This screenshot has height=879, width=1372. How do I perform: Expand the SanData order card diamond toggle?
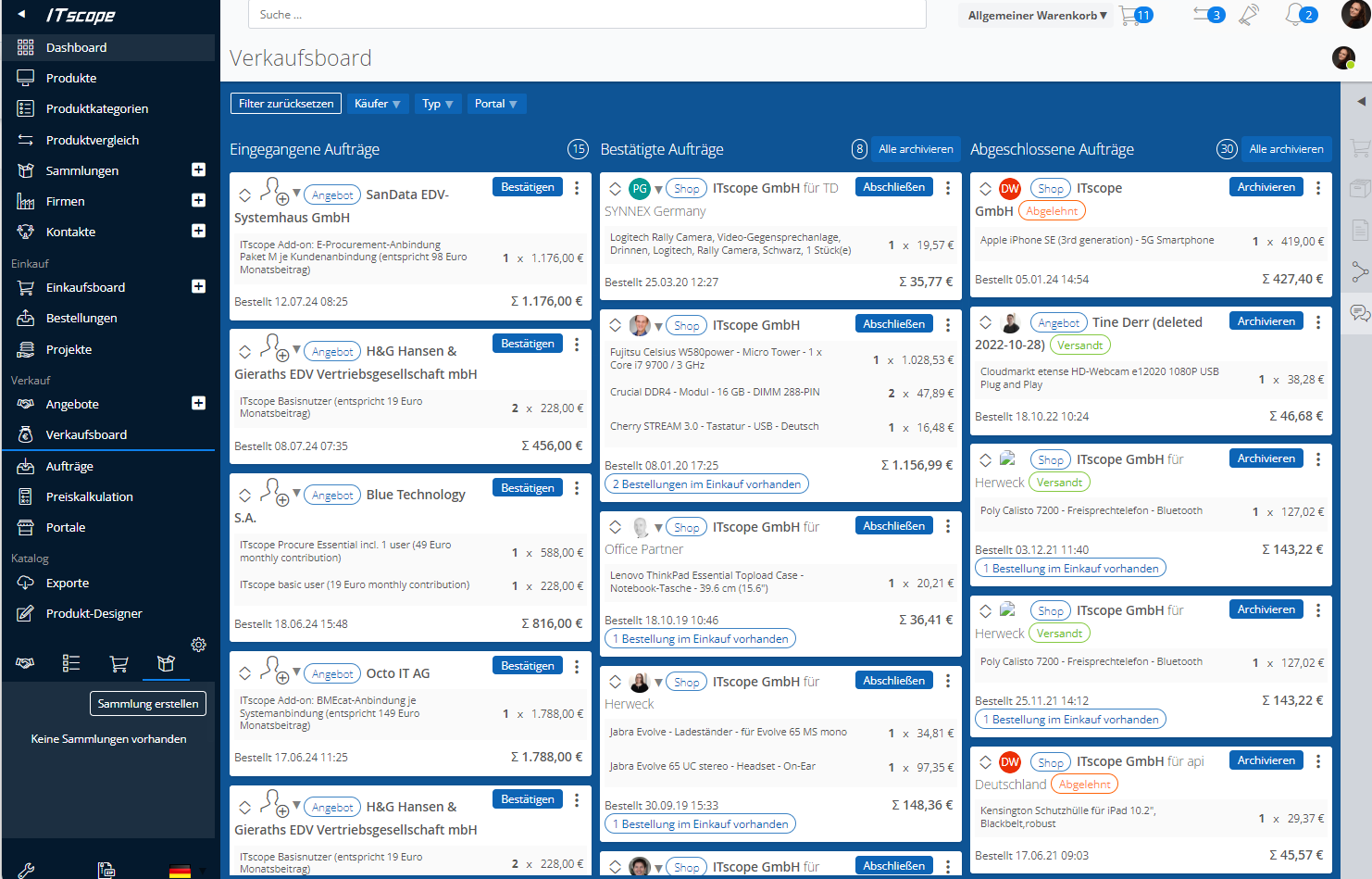244,195
